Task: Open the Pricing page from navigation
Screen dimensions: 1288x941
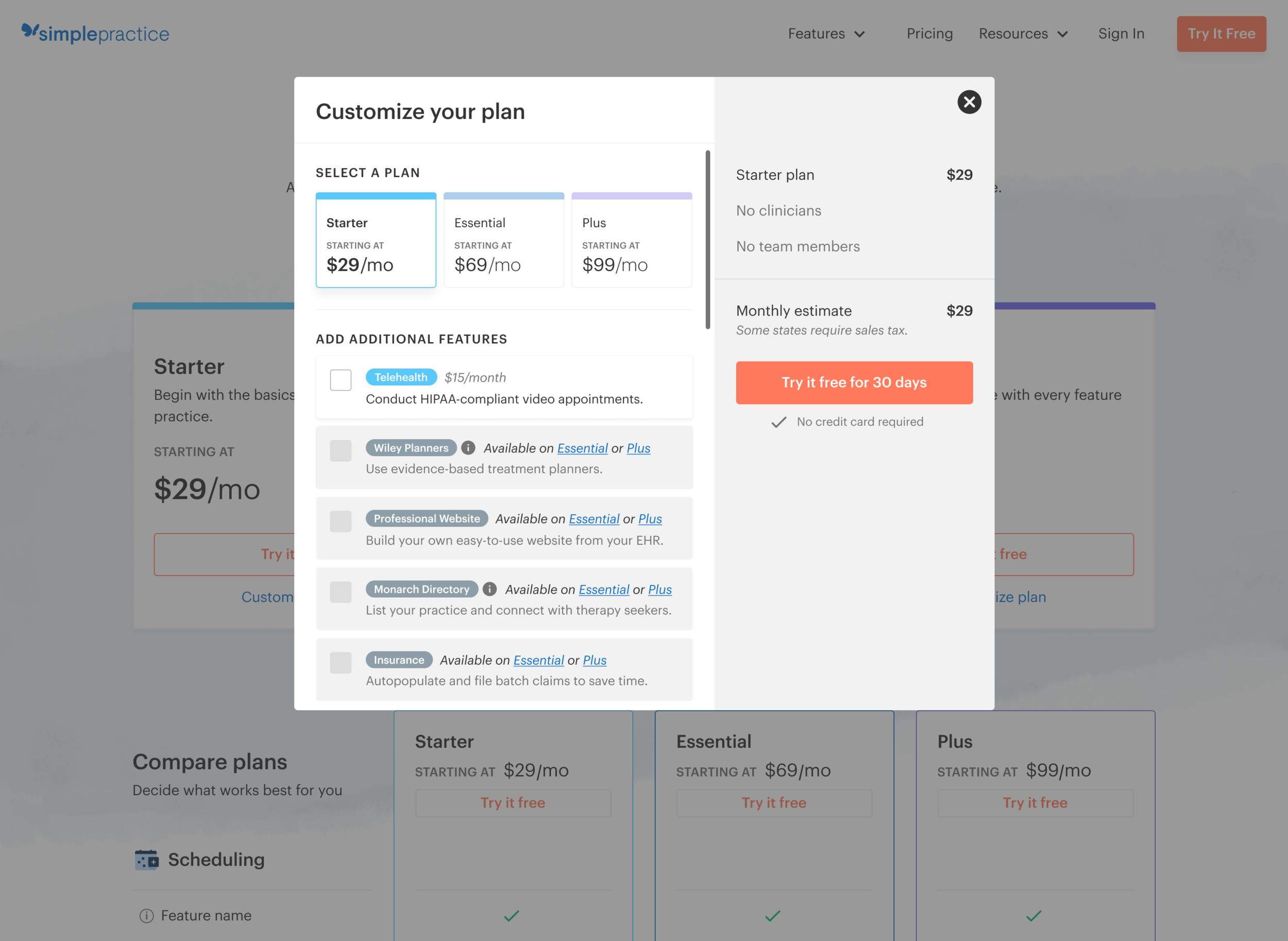Action: (x=929, y=33)
